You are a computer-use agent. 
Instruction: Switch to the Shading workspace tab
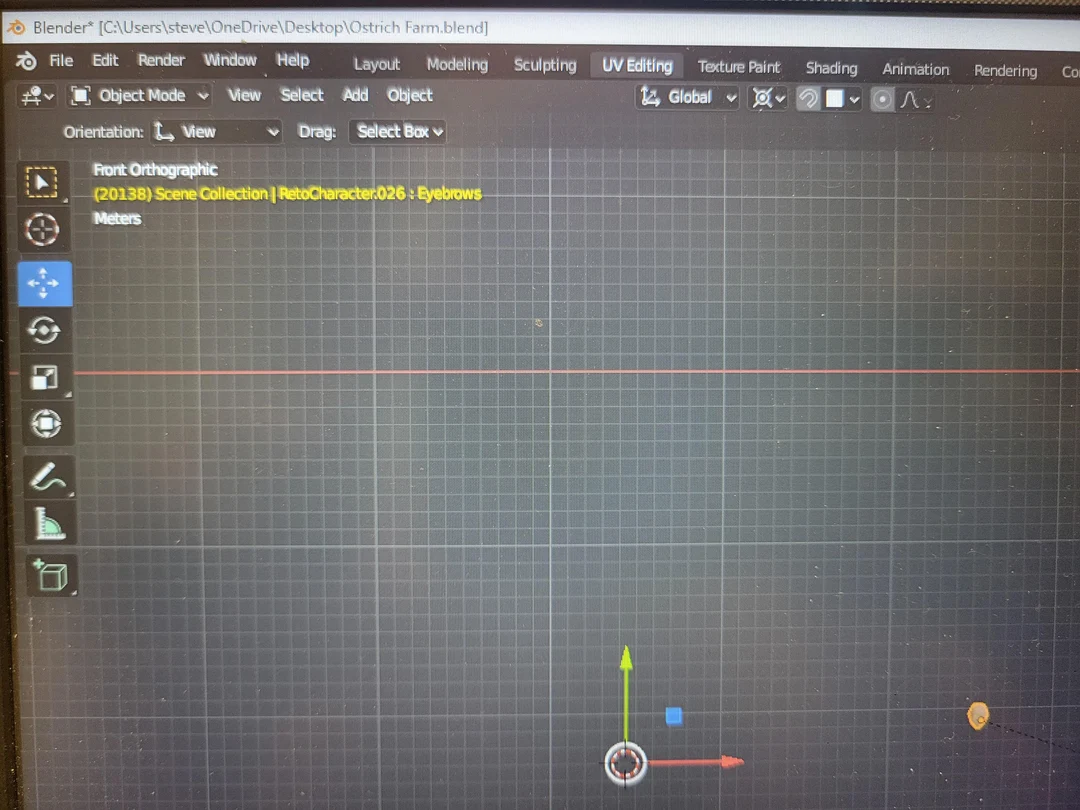click(x=831, y=69)
